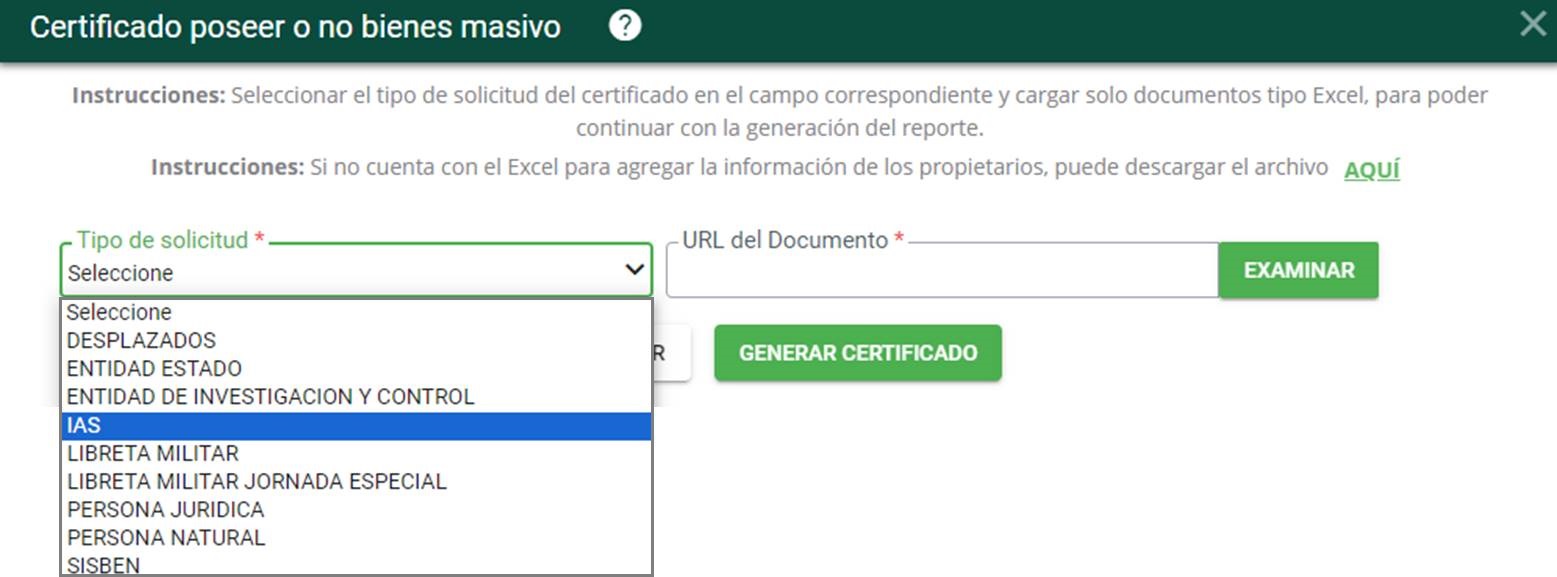Screen dimensions: 1557x577
Task: Choose the LIBRETA MILITAR option
Action: pos(153,454)
